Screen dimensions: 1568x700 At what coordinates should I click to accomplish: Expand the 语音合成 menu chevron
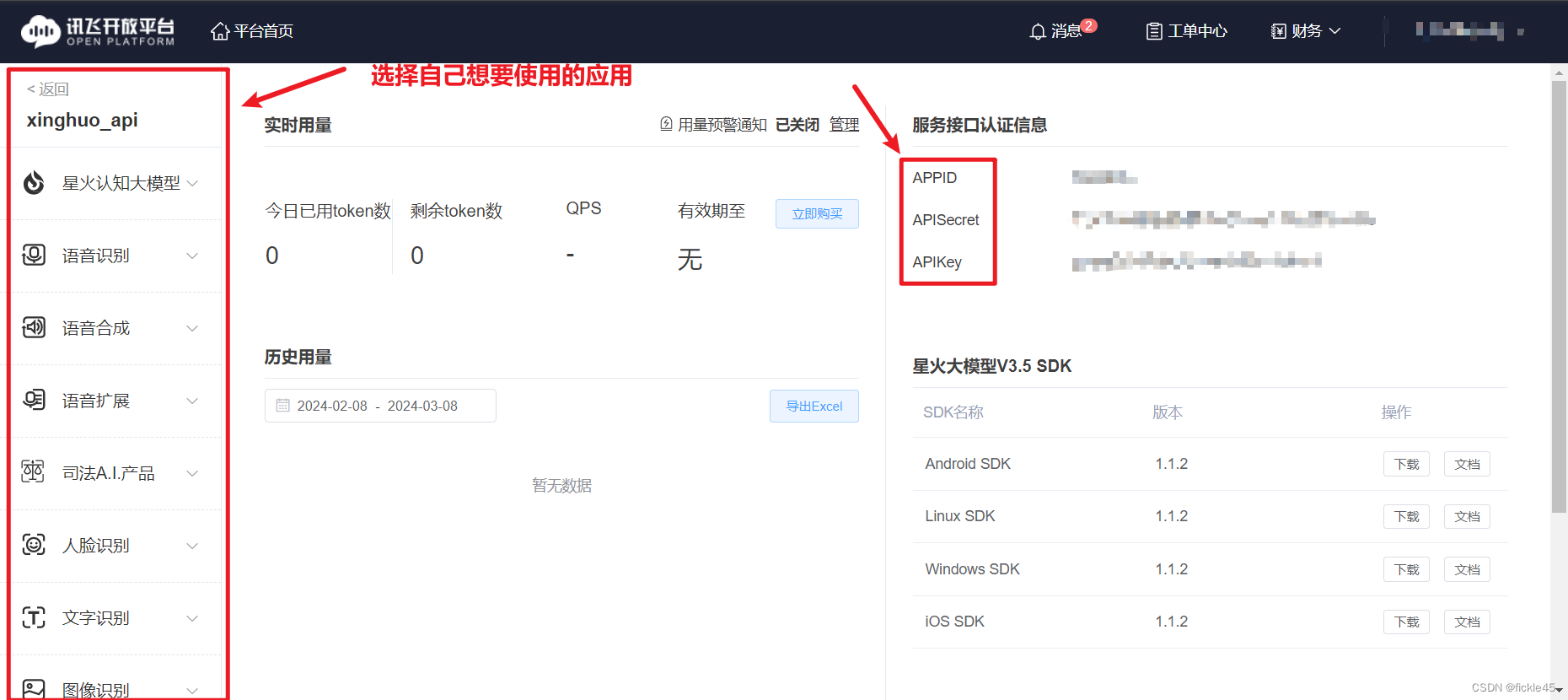pos(192,328)
